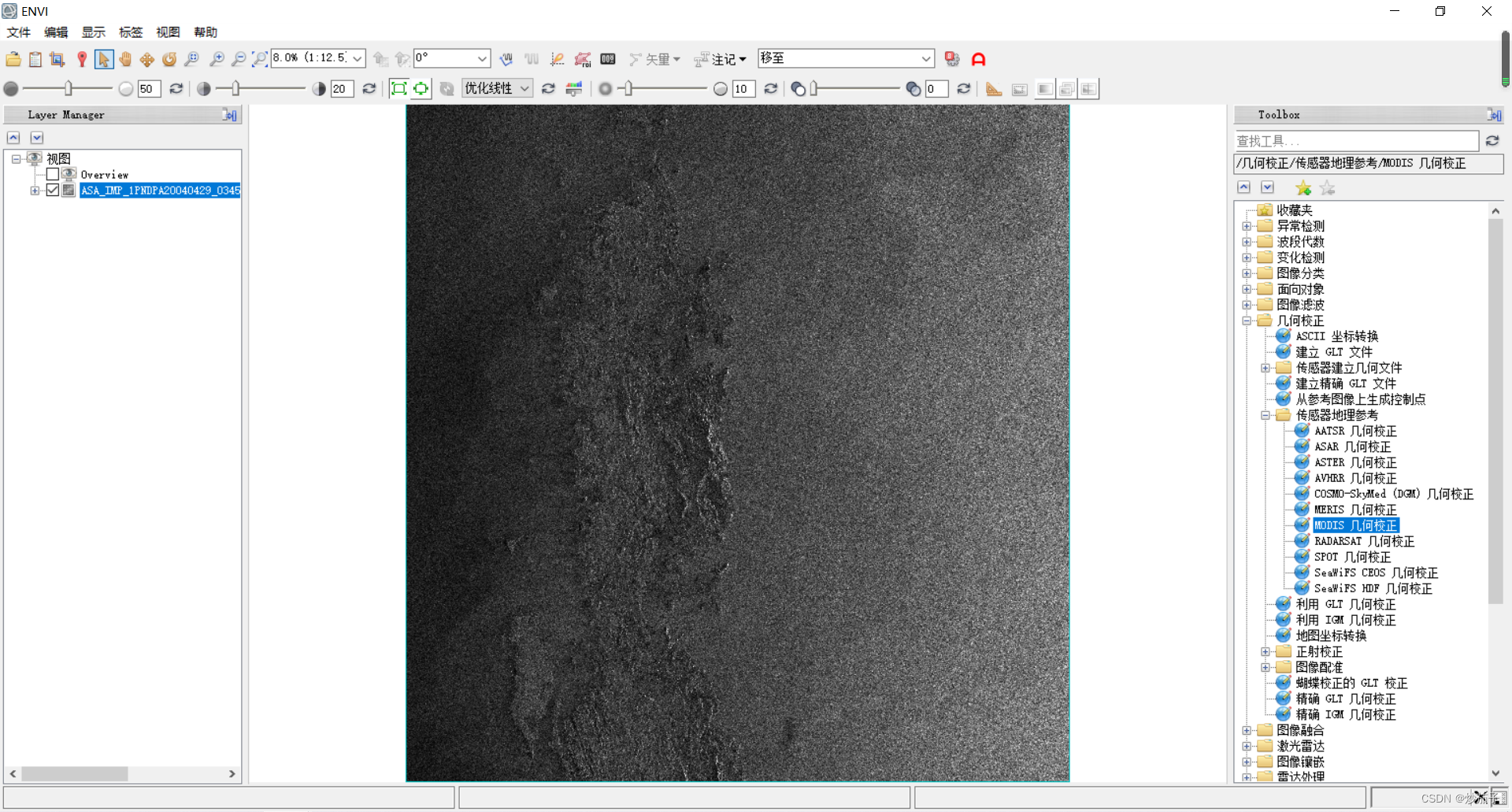Click the feature counting tool icon
The width and height of the screenshot is (1512, 812).
[x=608, y=59]
